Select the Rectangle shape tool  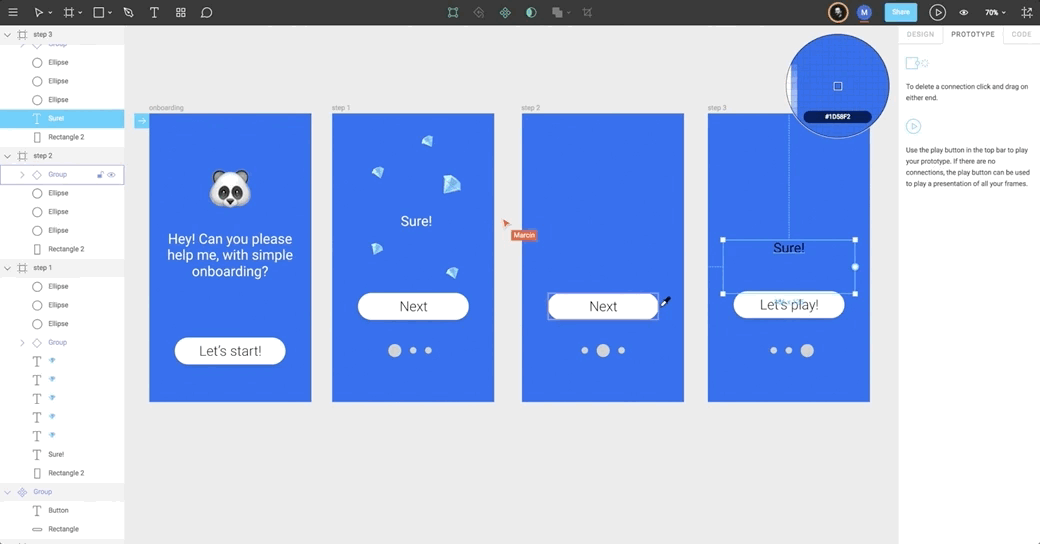point(98,13)
